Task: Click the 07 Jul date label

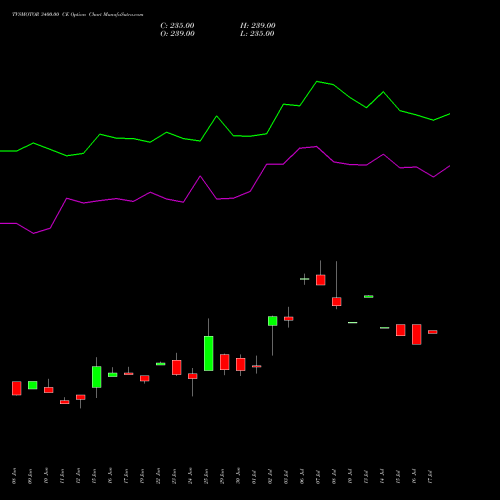Action: [x=318, y=476]
